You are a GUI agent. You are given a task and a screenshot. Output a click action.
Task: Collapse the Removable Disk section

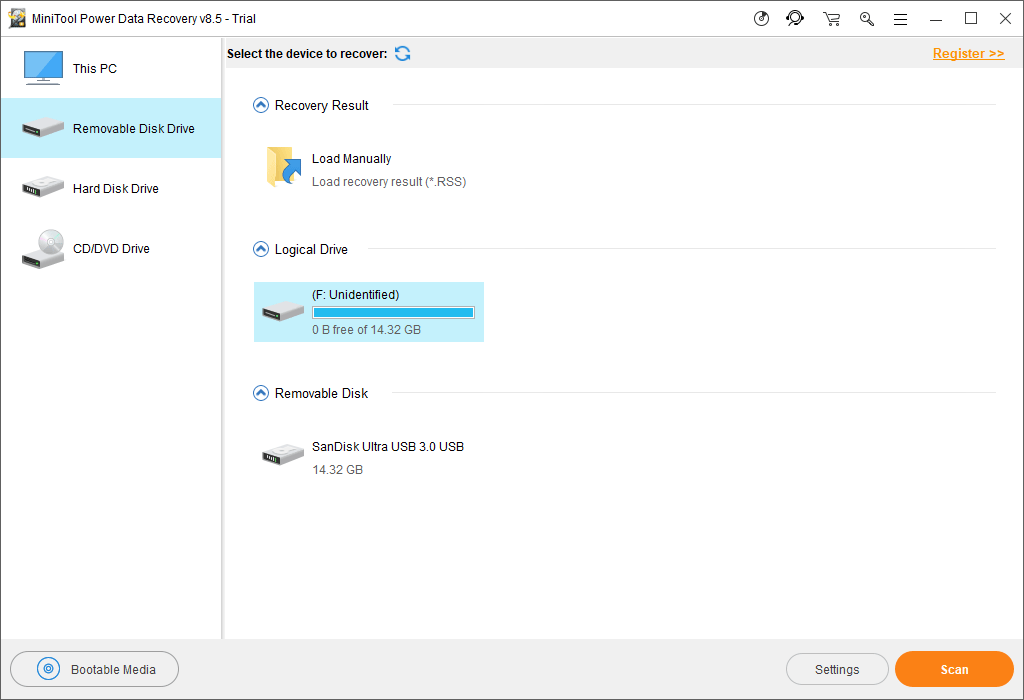pyautogui.click(x=261, y=393)
